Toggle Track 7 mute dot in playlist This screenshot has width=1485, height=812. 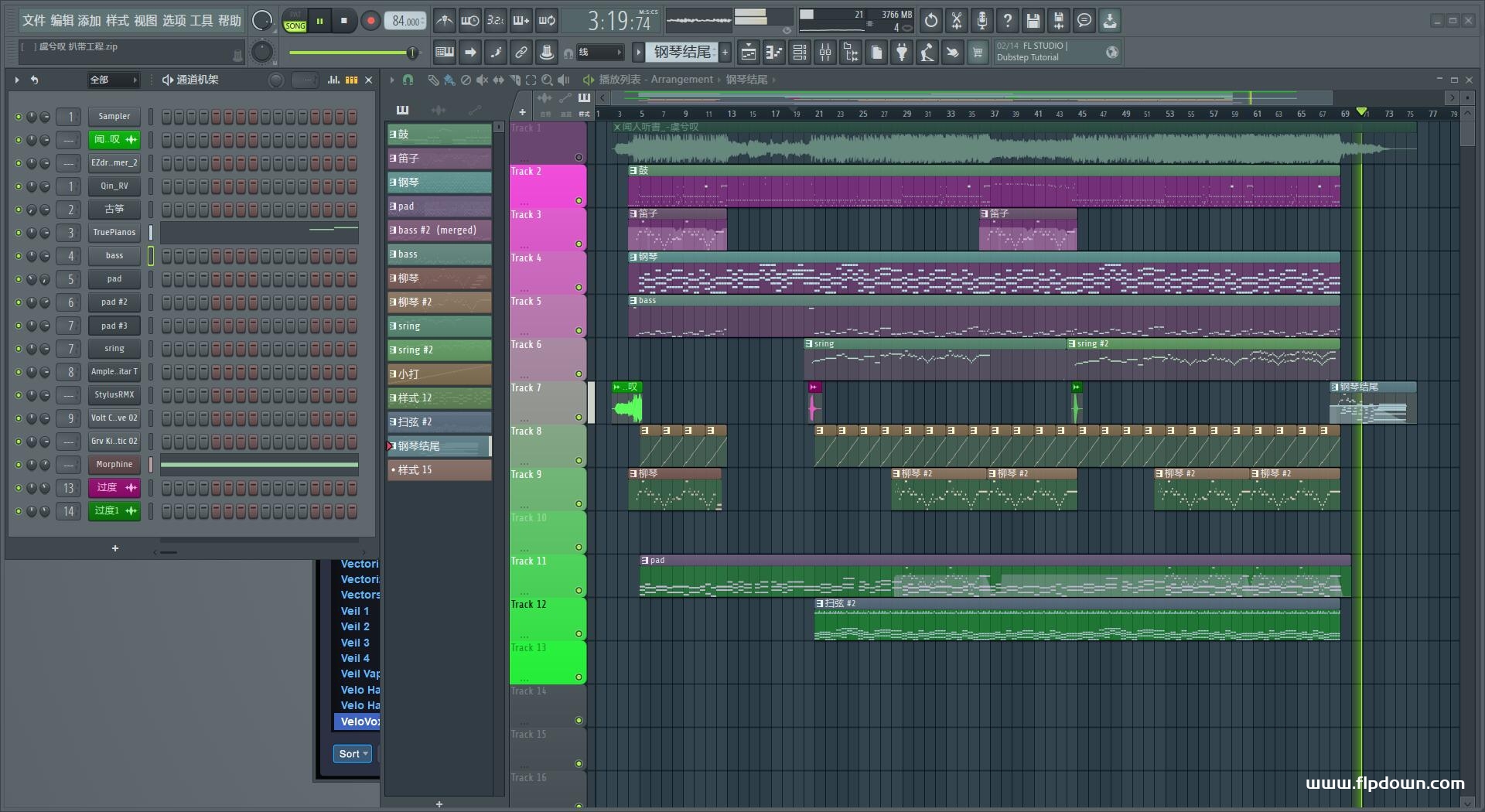[x=579, y=418]
